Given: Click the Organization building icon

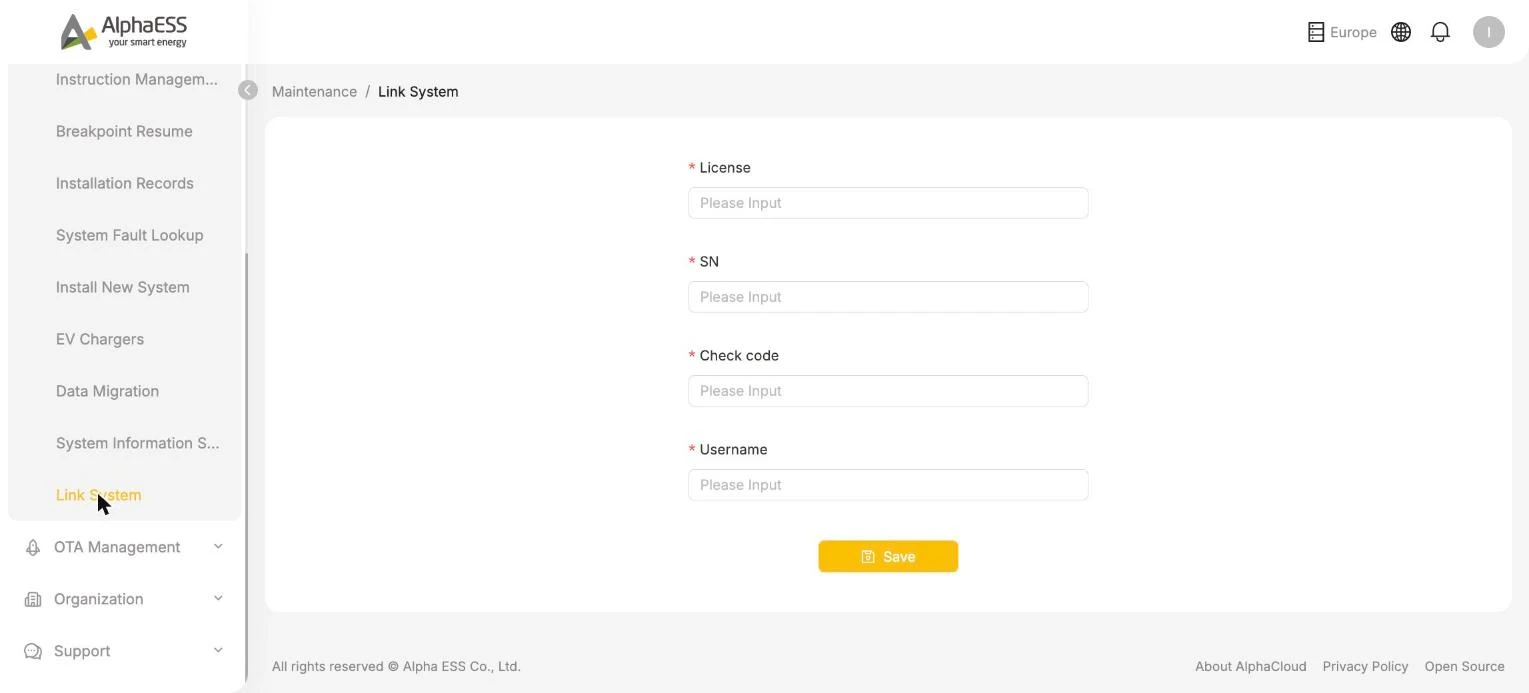Looking at the screenshot, I should [33, 599].
